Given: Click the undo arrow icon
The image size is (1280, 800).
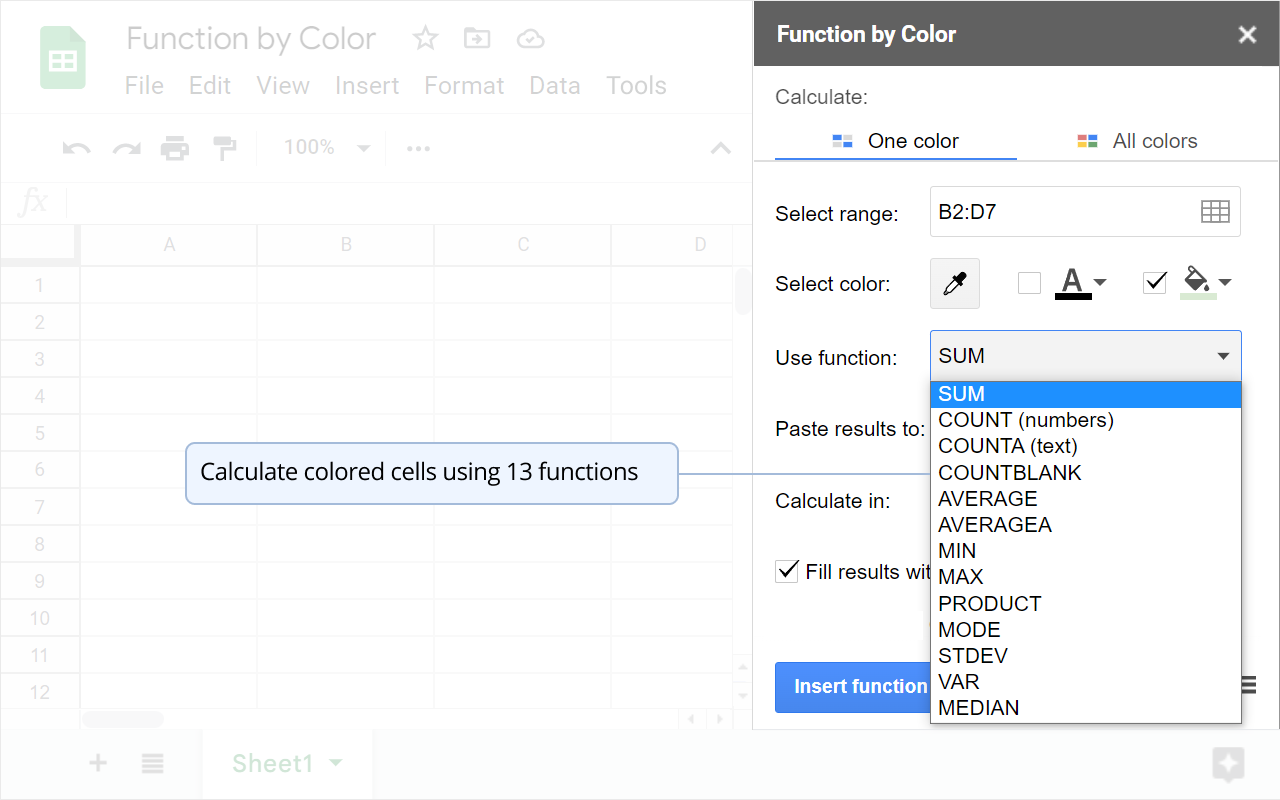Looking at the screenshot, I should (77, 149).
